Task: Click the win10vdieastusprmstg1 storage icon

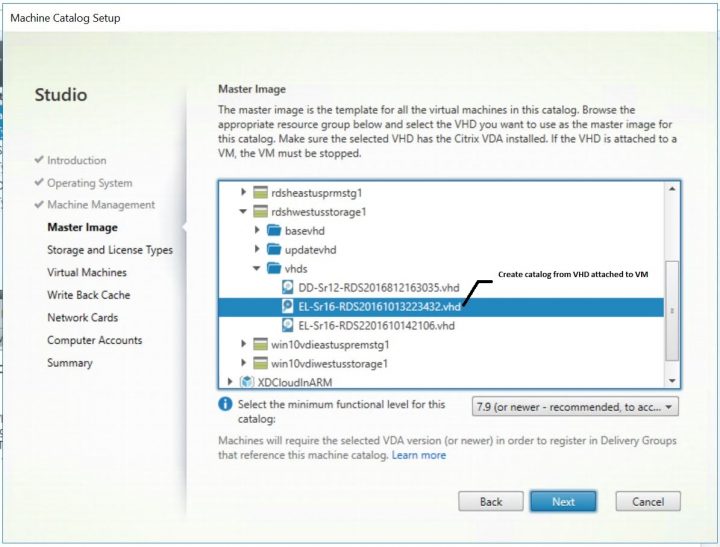Action: pyautogui.click(x=262, y=344)
